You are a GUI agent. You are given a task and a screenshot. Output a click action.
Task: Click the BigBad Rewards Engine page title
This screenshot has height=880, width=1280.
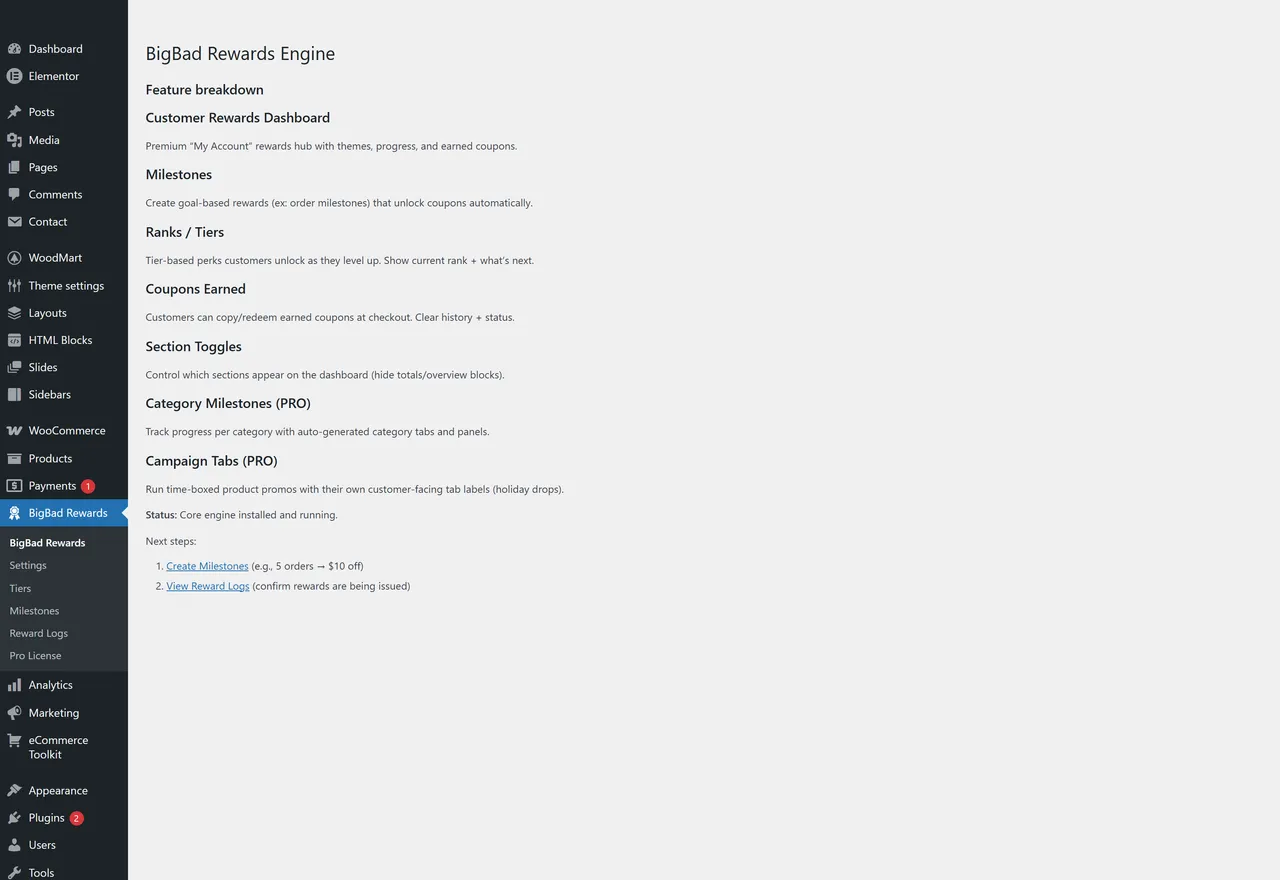(x=240, y=54)
